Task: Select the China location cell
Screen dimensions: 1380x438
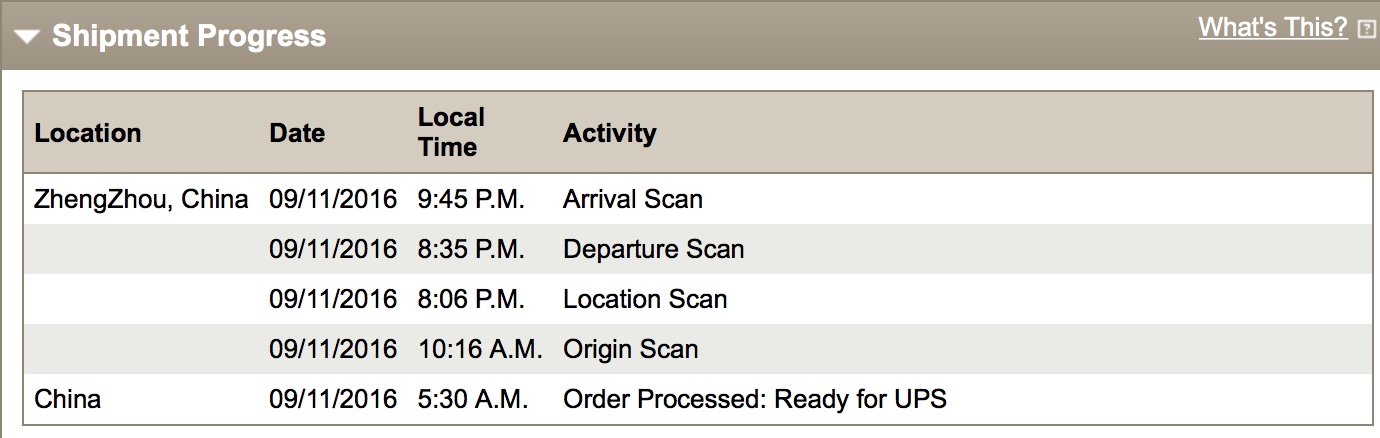Action: point(68,400)
